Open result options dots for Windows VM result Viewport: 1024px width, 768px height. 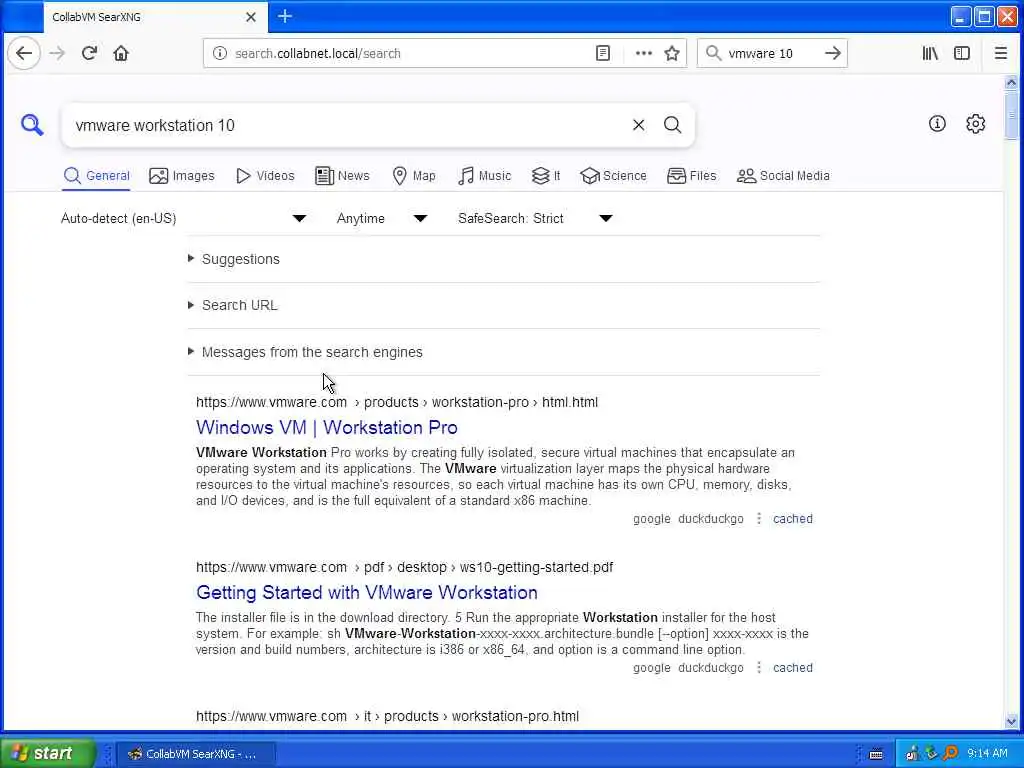coord(759,519)
